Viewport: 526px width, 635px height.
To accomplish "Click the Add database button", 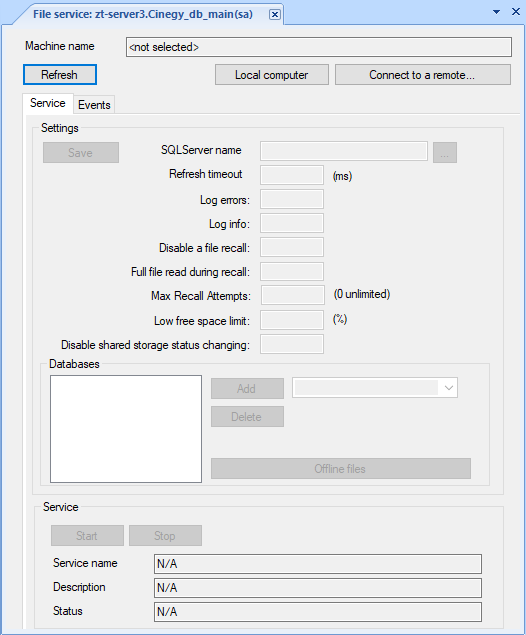I will [x=247, y=389].
